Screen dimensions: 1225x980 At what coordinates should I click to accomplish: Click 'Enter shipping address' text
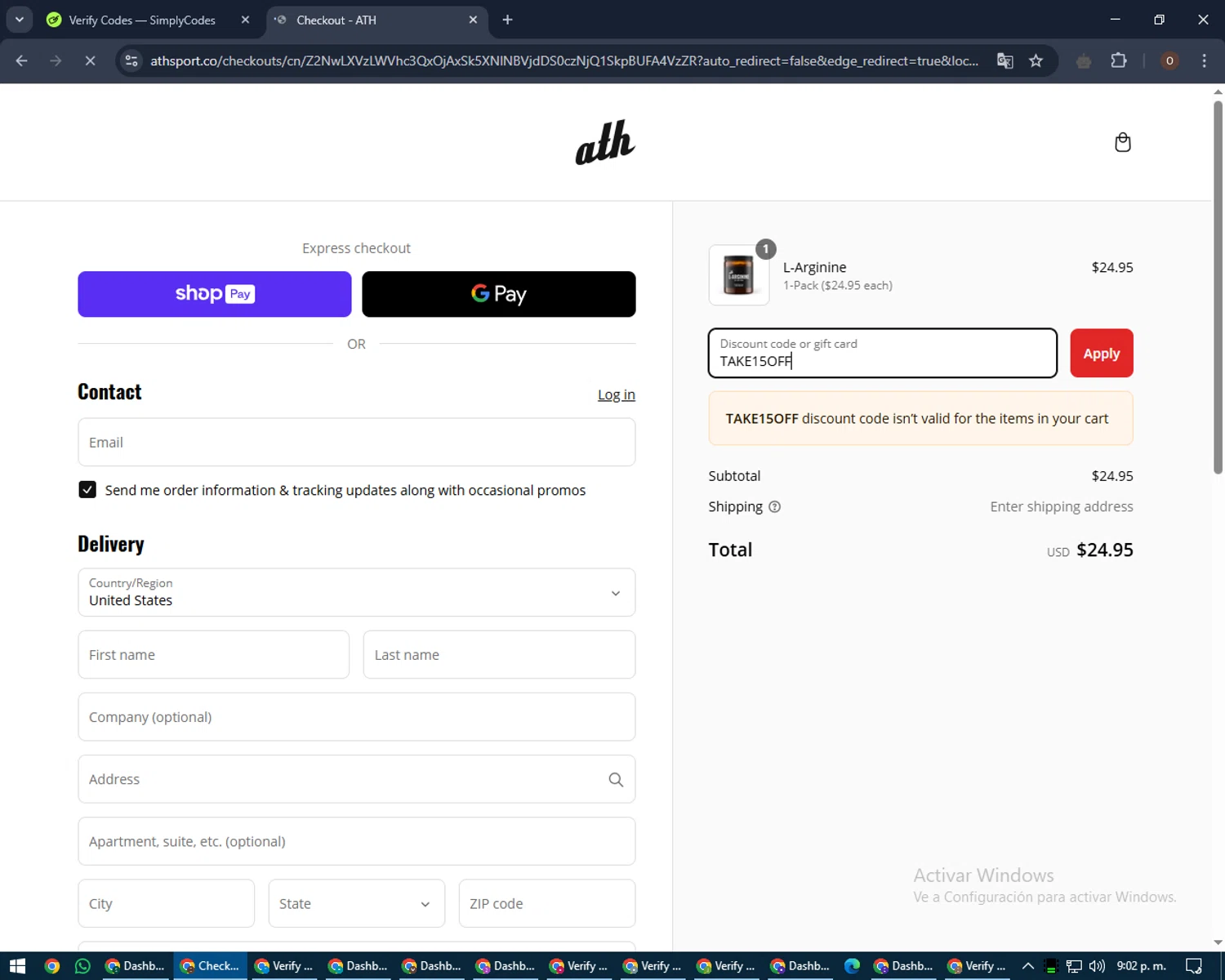coord(1062,506)
